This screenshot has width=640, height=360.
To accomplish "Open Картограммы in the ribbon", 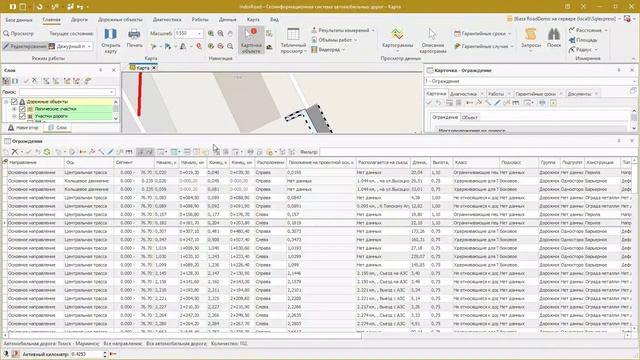I will tap(398, 40).
